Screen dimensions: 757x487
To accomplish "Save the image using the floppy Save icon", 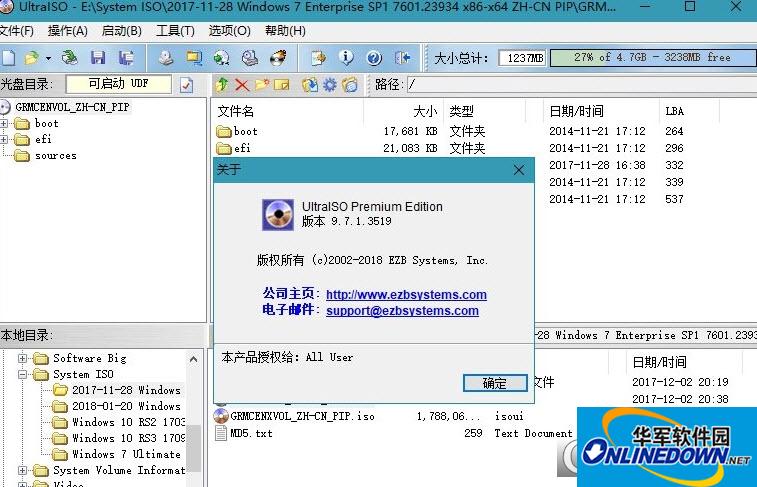I will coord(98,58).
